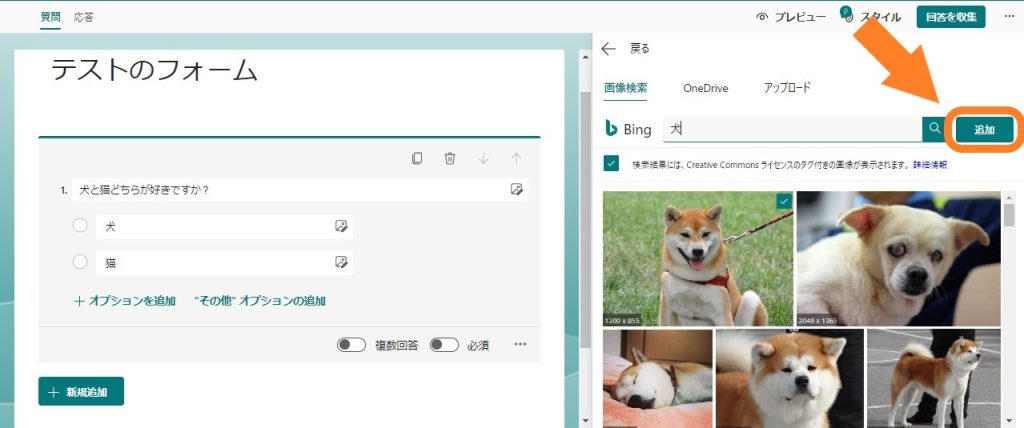Move question down with arrow icon

click(483, 158)
